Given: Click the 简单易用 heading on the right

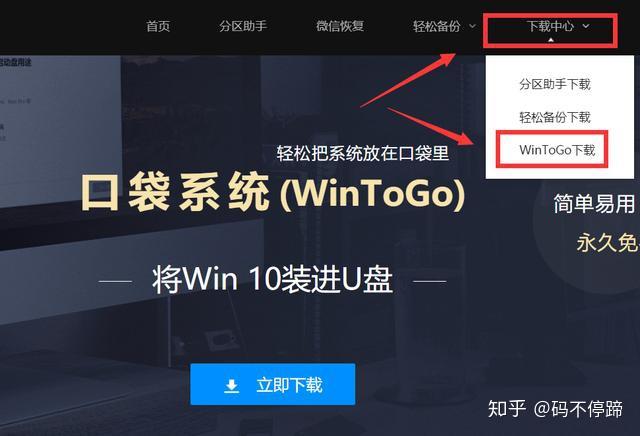Looking at the screenshot, I should (x=594, y=204).
